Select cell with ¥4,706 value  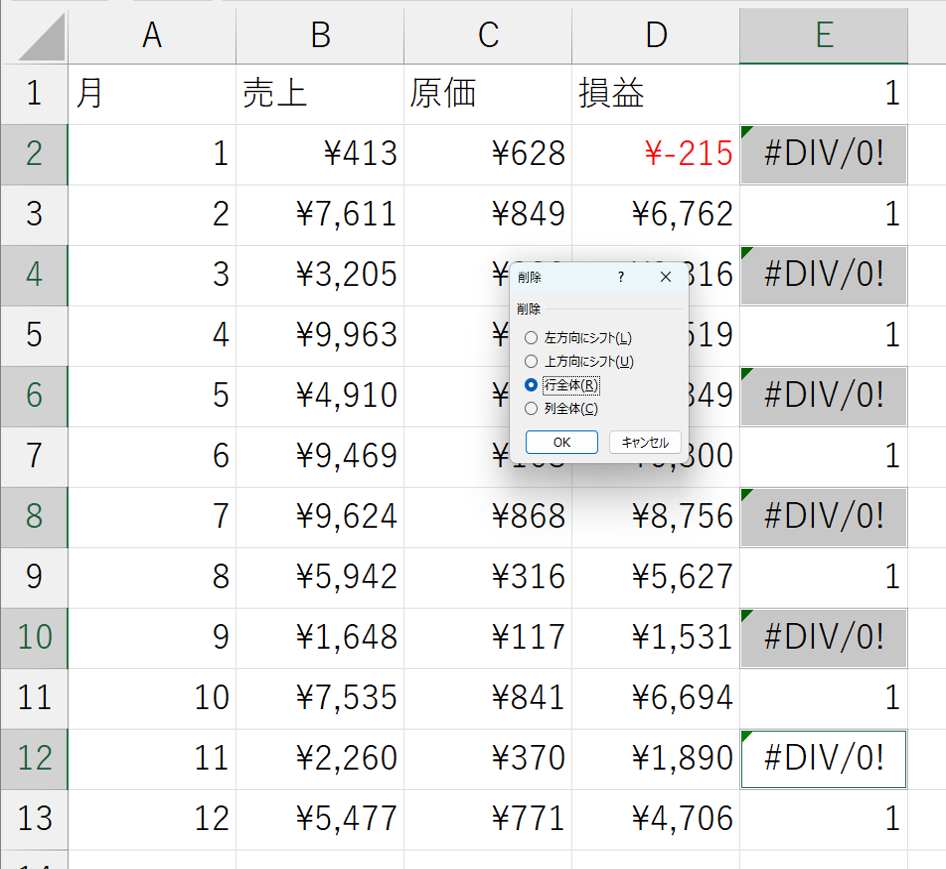[x=656, y=818]
